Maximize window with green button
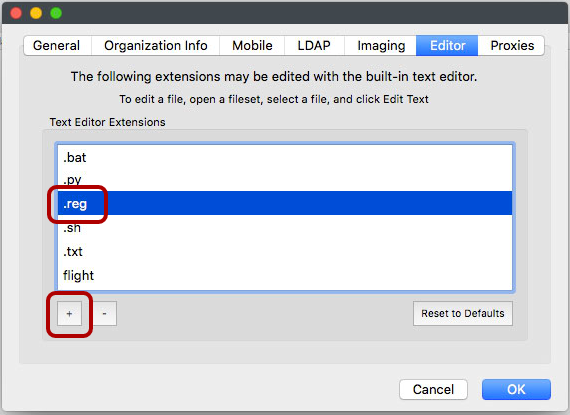This screenshot has height=415, width=570. click(56, 13)
